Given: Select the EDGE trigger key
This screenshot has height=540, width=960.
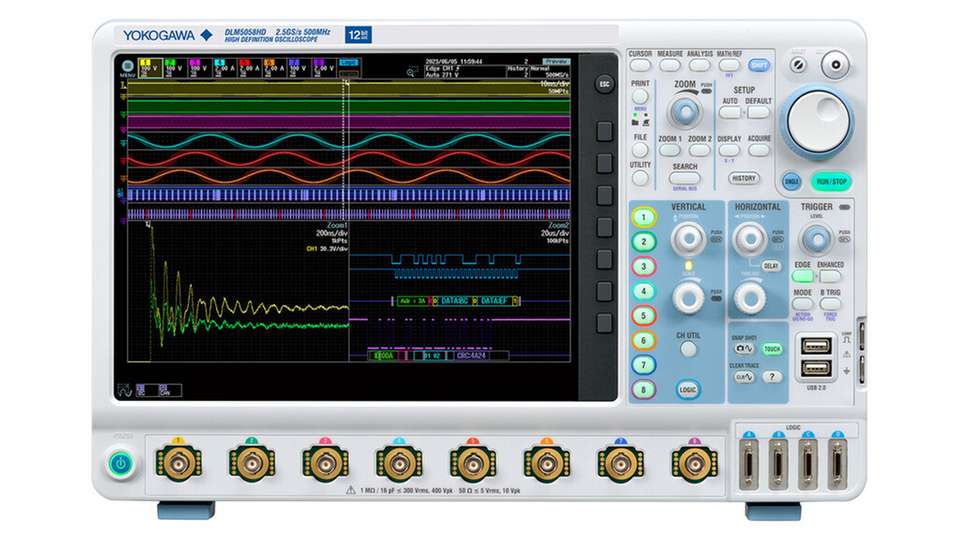Looking at the screenshot, I should coord(803,276).
